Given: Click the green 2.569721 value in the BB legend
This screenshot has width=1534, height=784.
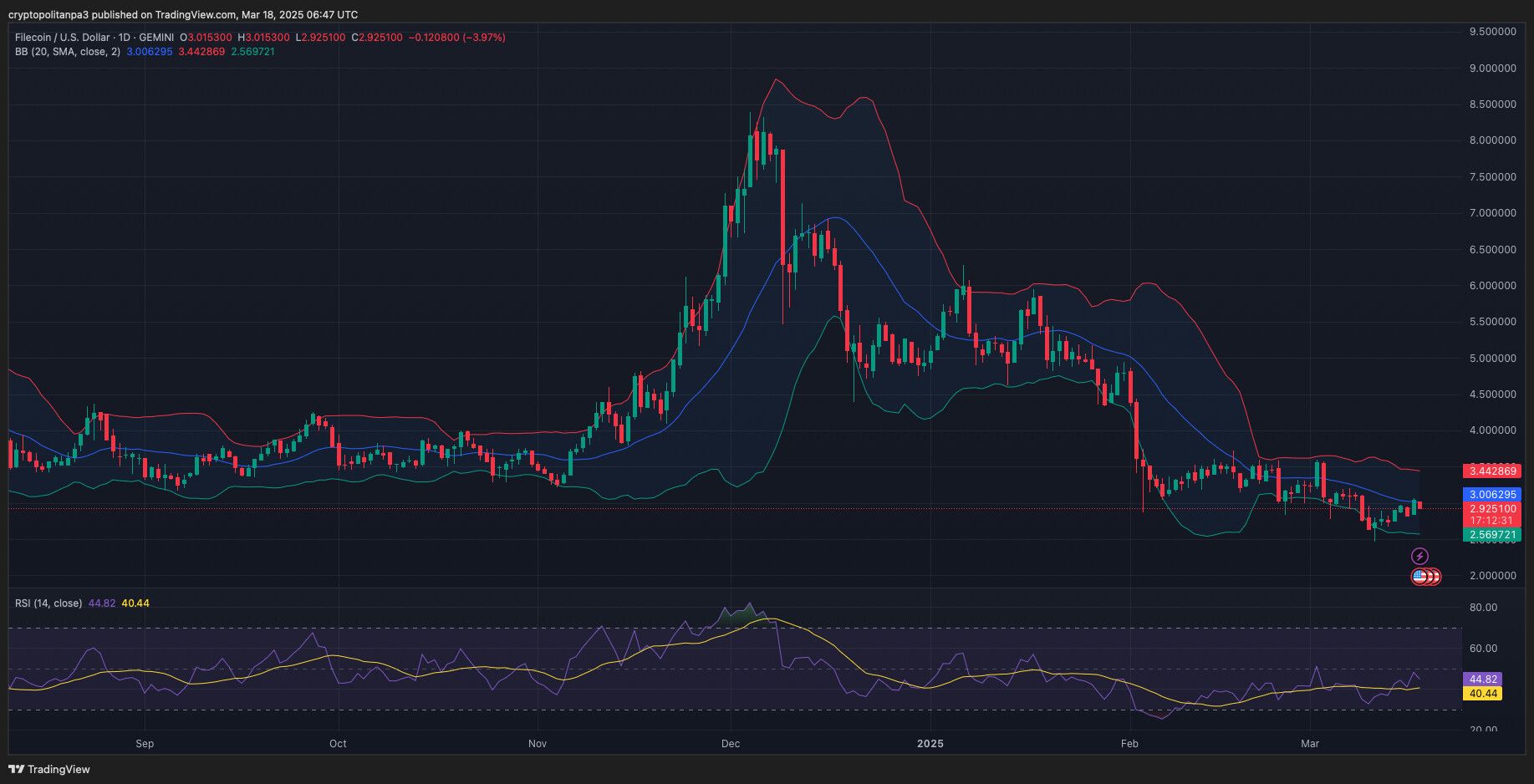Looking at the screenshot, I should pos(253,52).
